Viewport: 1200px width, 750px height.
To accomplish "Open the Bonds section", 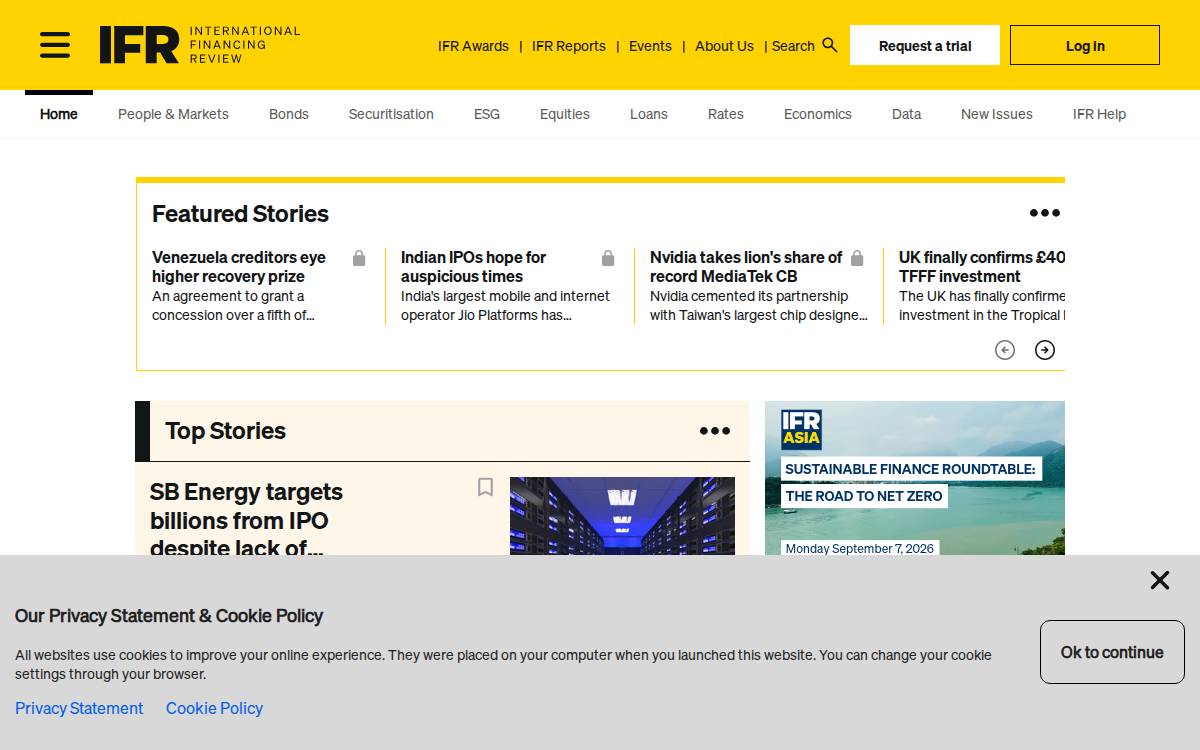I will click(289, 114).
